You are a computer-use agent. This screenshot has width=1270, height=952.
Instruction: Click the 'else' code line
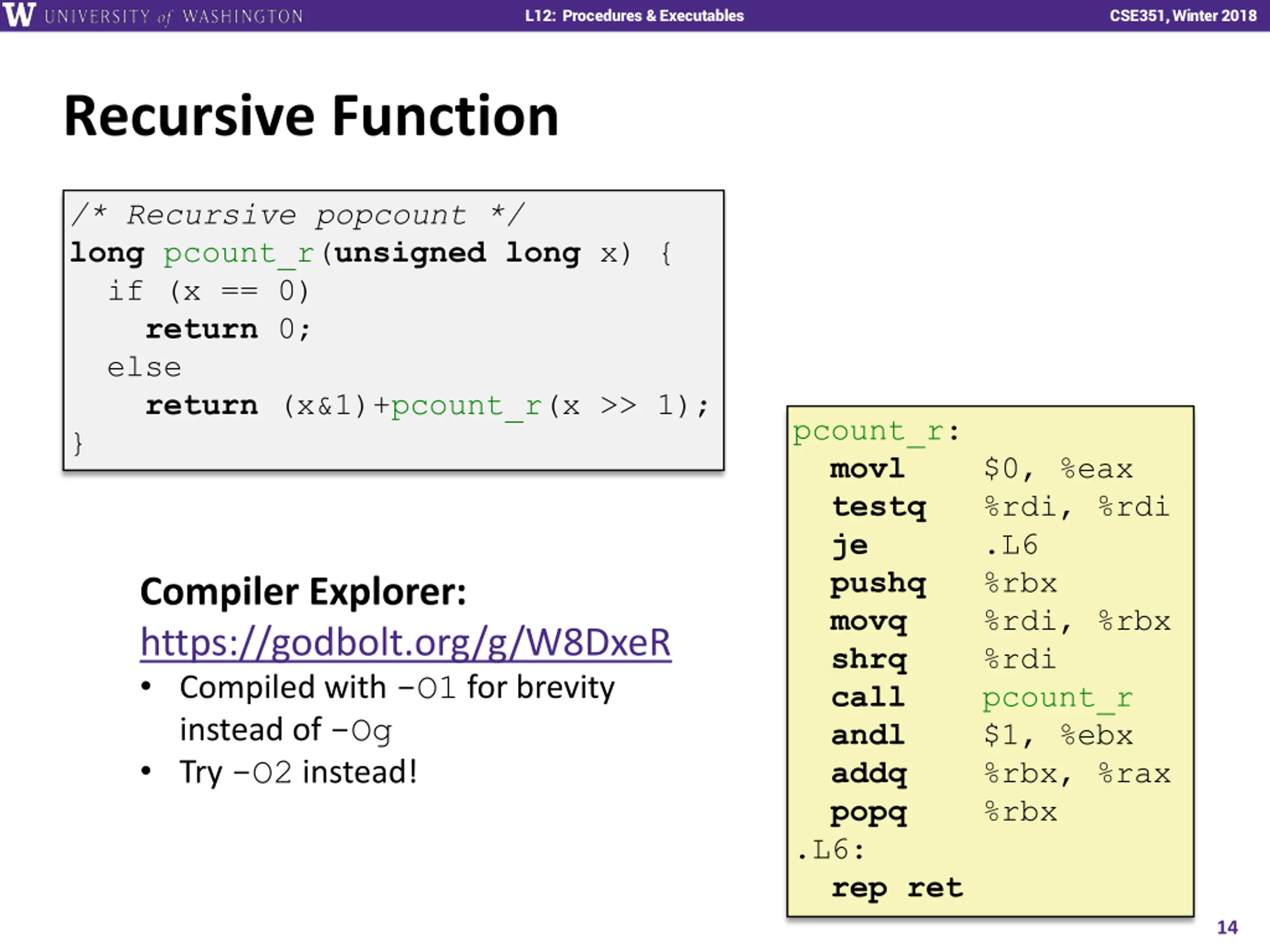[144, 367]
